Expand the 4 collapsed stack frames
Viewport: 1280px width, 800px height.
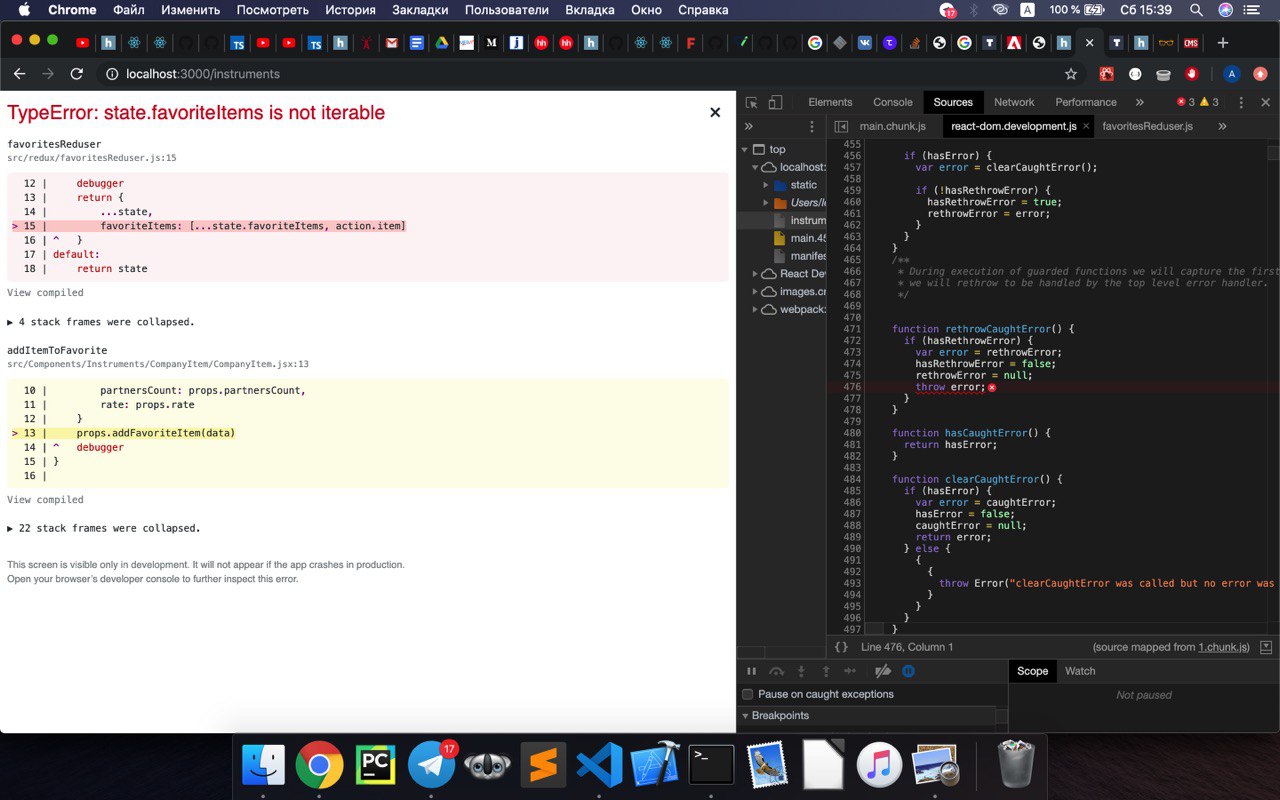pos(100,322)
